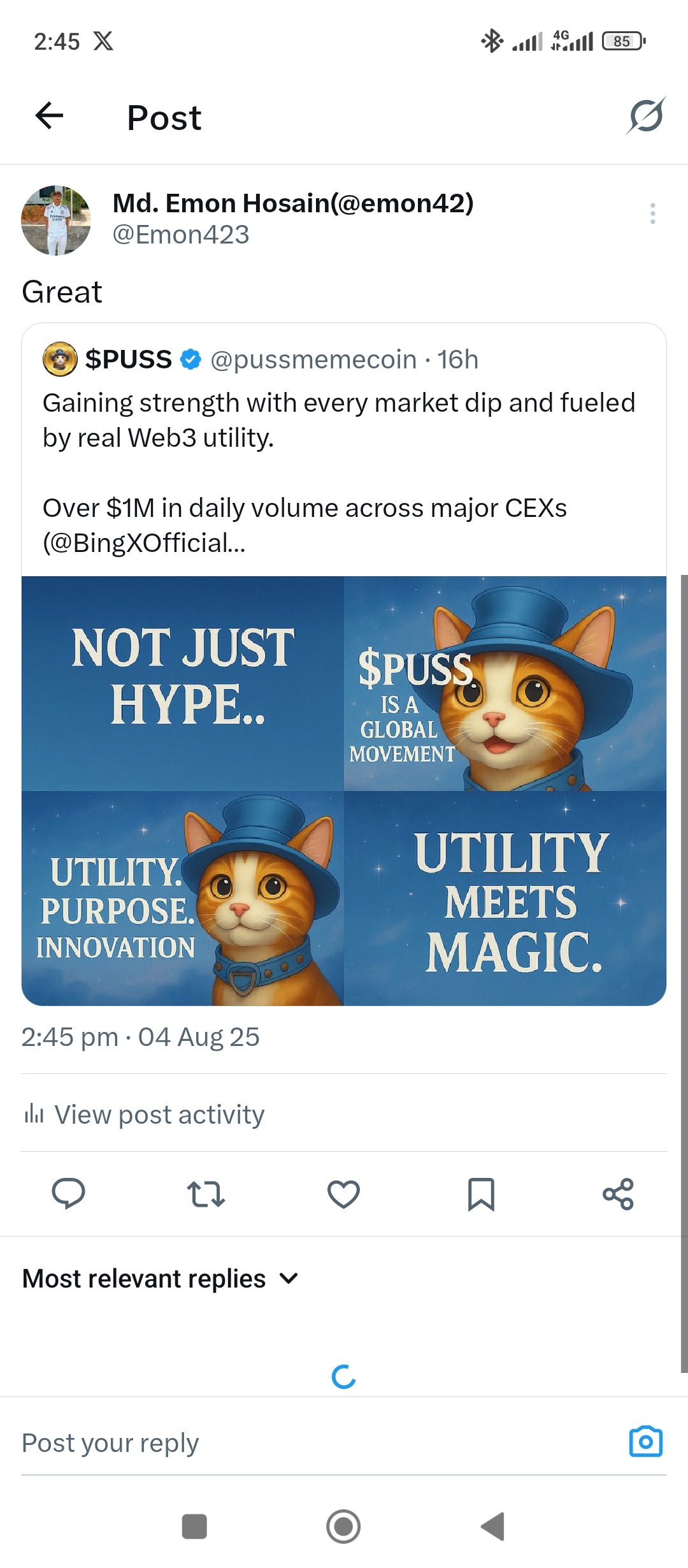Tap the reply speech bubble icon
The width and height of the screenshot is (688, 1568).
coord(68,1194)
